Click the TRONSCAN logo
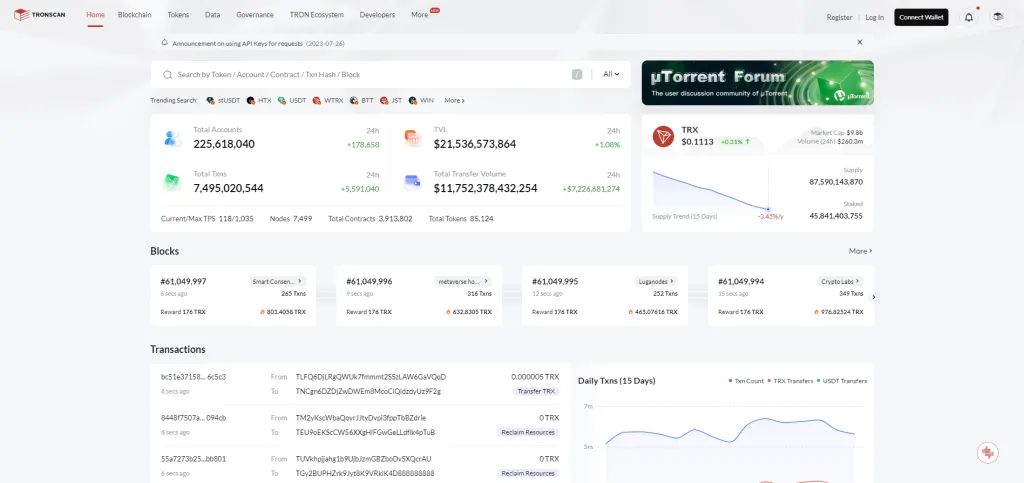Image resolution: width=1024 pixels, height=483 pixels. click(42, 15)
